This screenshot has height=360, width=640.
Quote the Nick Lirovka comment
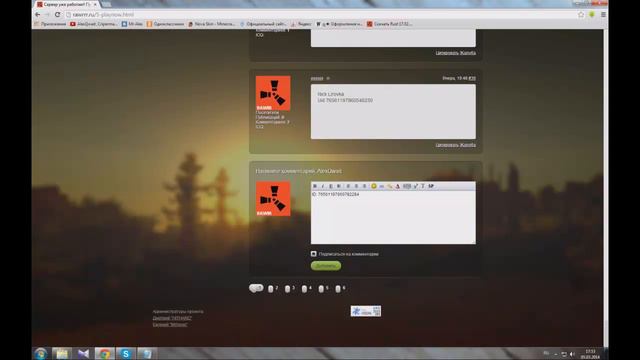point(447,145)
